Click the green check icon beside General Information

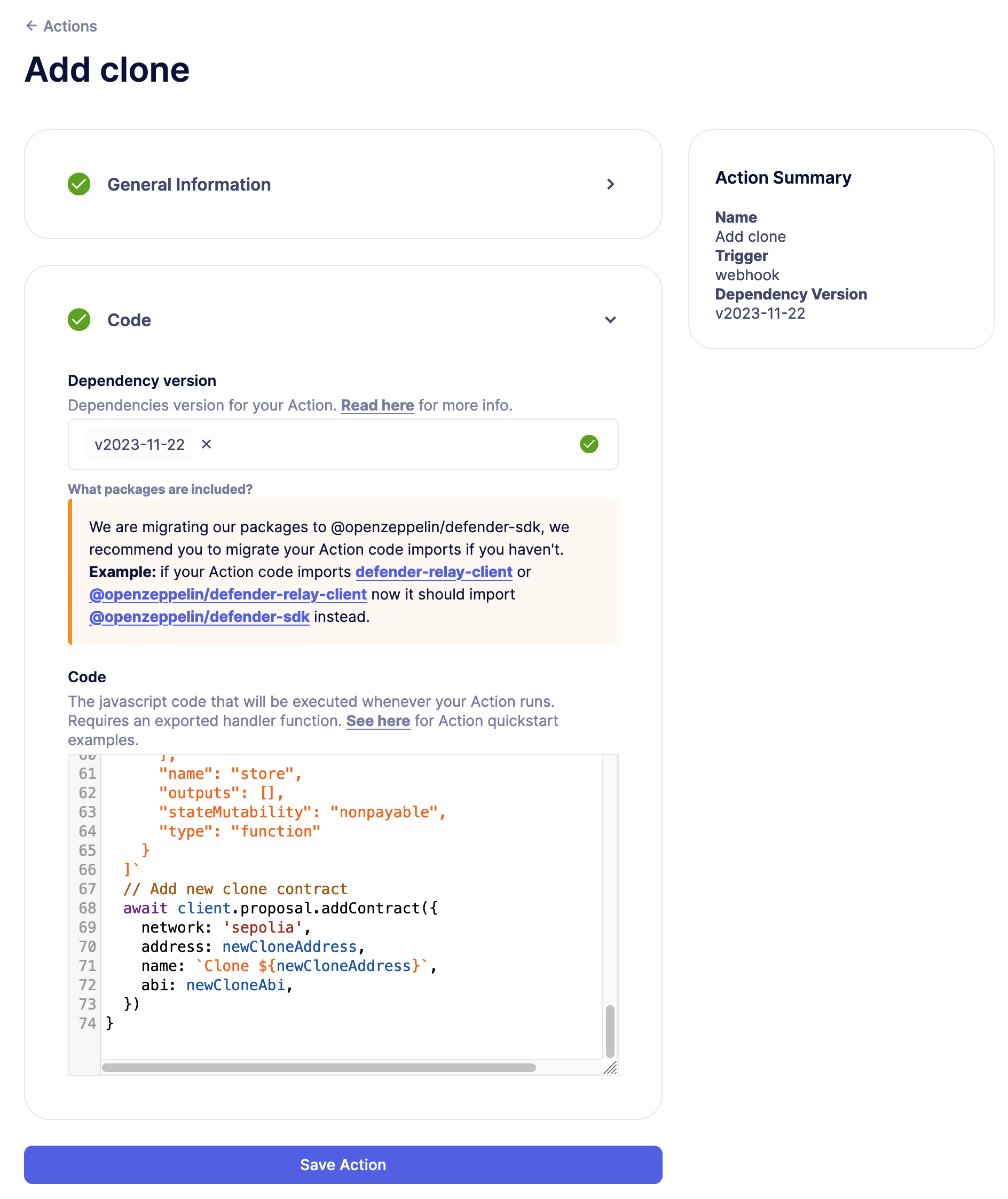pos(79,184)
